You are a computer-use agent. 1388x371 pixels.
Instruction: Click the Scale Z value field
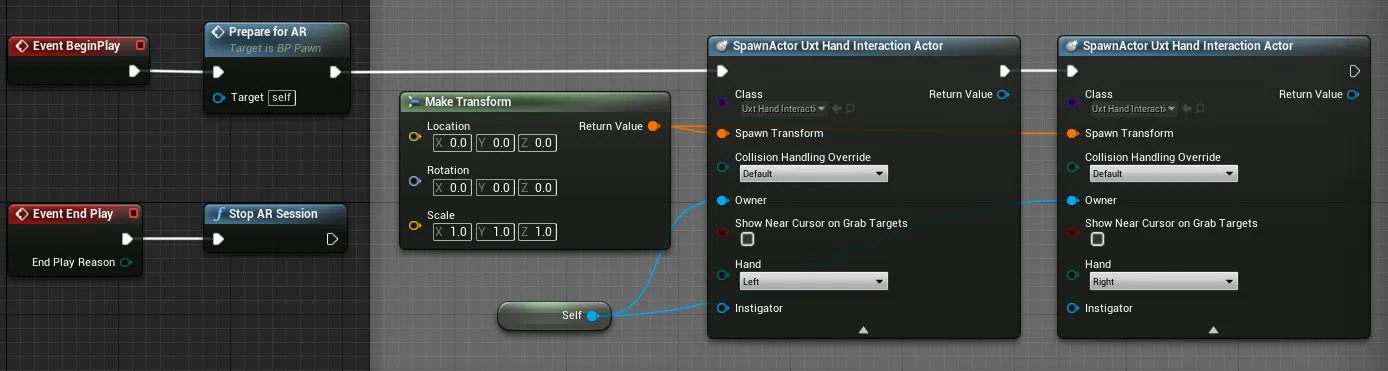537,232
